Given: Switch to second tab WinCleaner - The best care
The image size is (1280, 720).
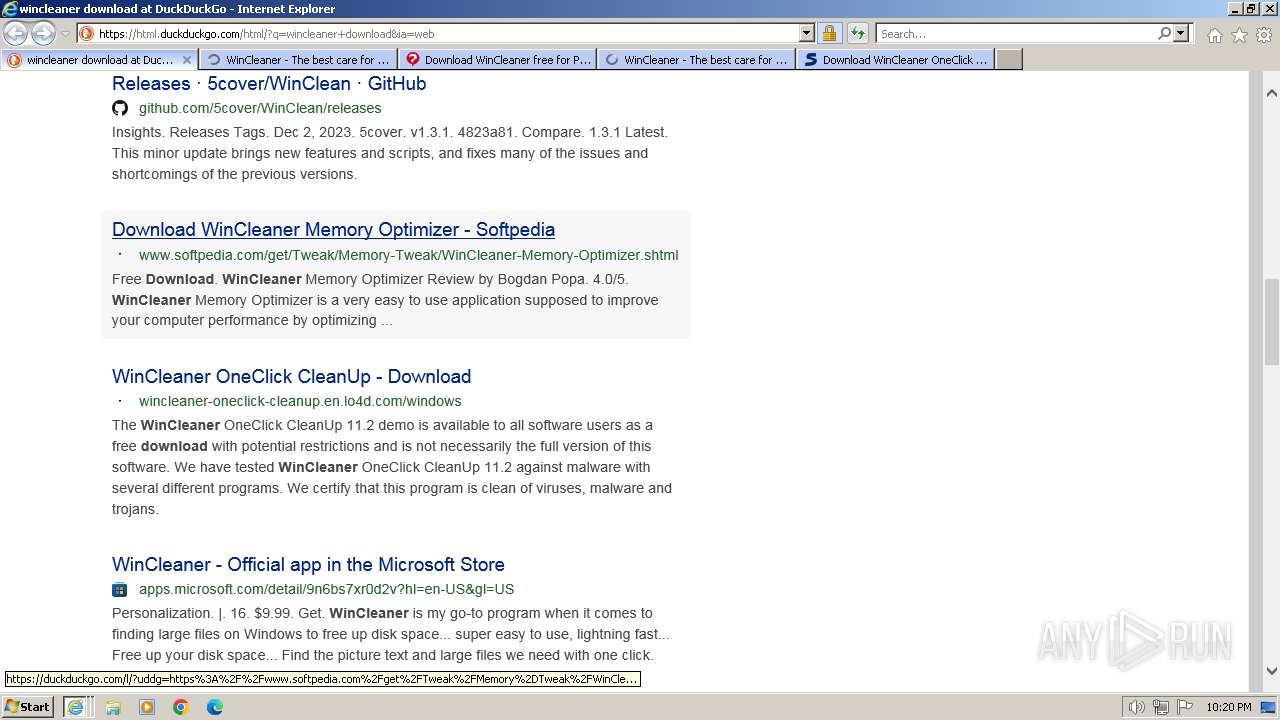Looking at the screenshot, I should [298, 60].
